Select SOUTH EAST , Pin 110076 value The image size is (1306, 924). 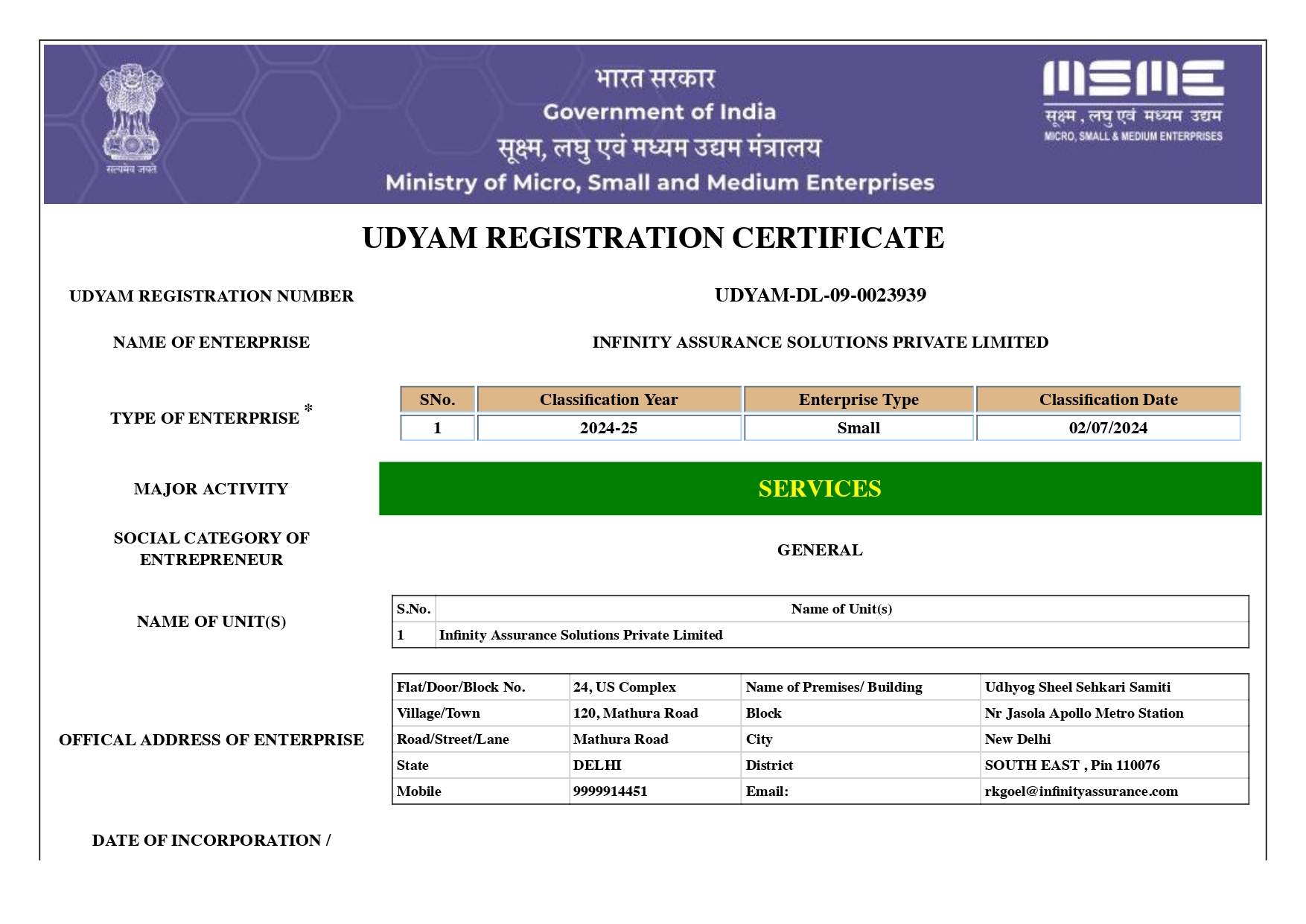pyautogui.click(x=1072, y=765)
